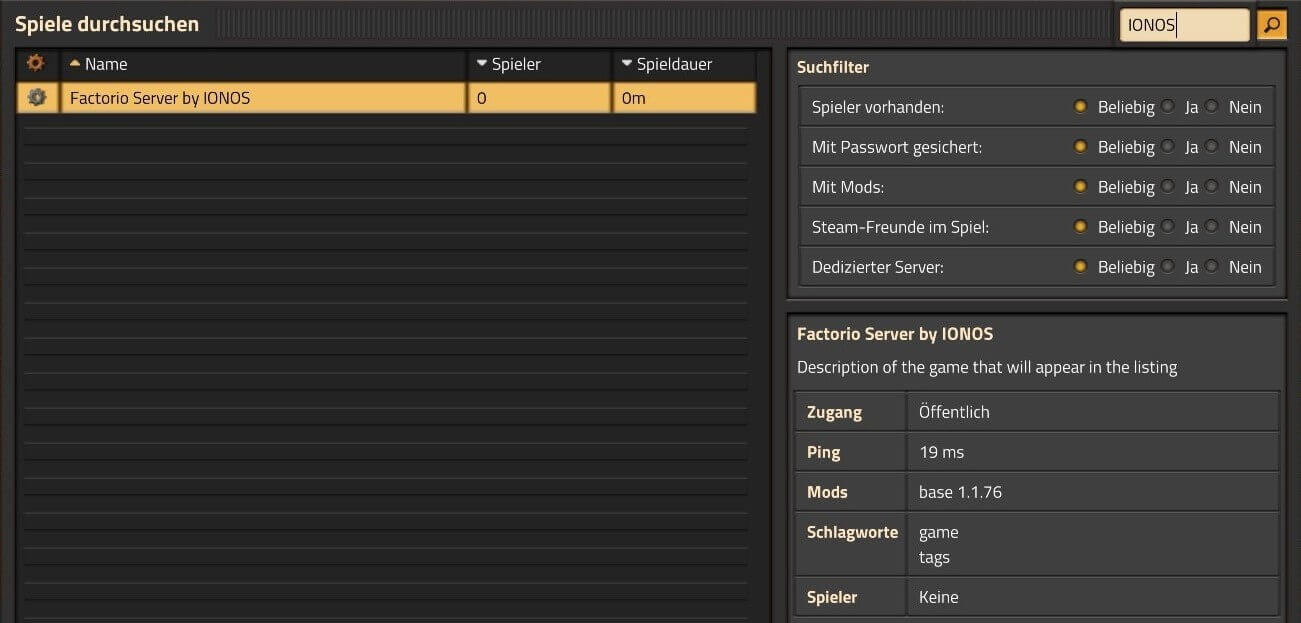Select Beliebig for Mit Passwort gesichert
Image resolution: width=1301 pixels, height=623 pixels.
click(x=1080, y=147)
